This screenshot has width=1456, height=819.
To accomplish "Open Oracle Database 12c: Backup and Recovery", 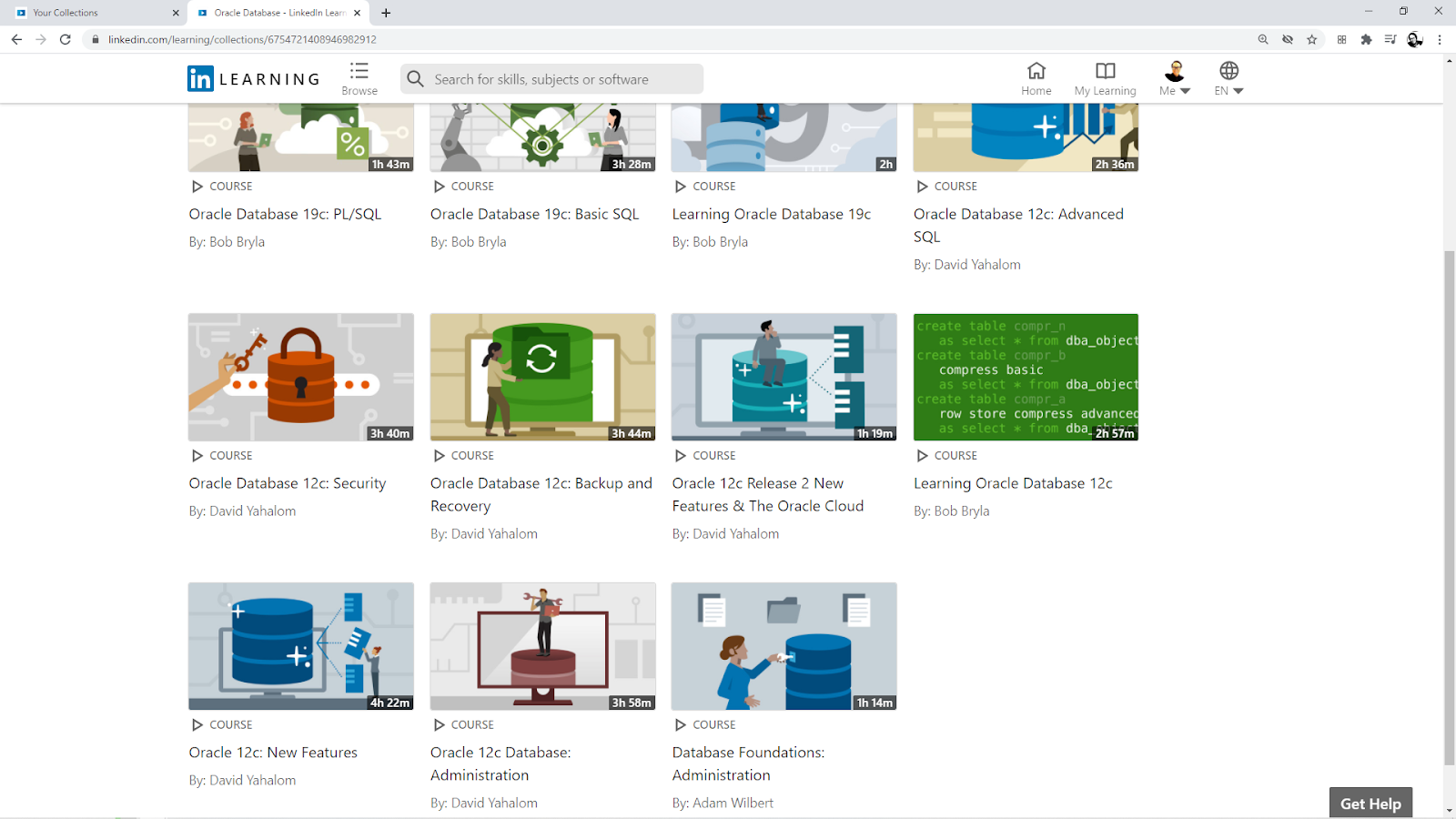I will click(541, 494).
